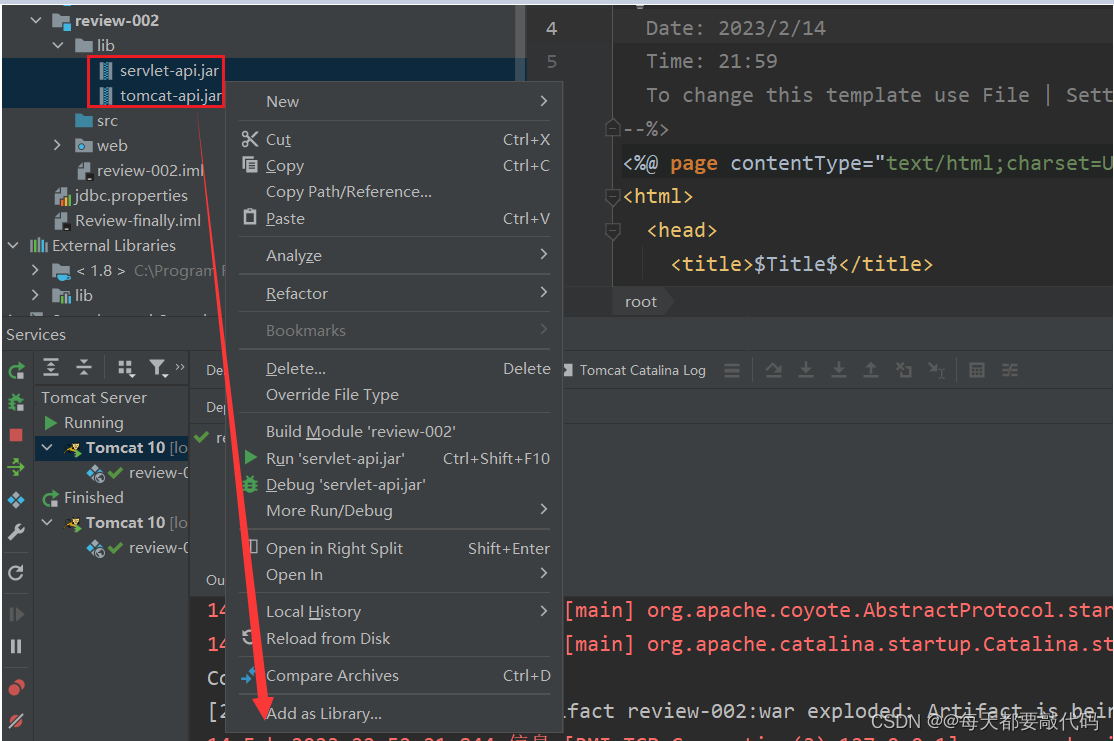Click the View Breakpoints red circles icon

[16, 687]
